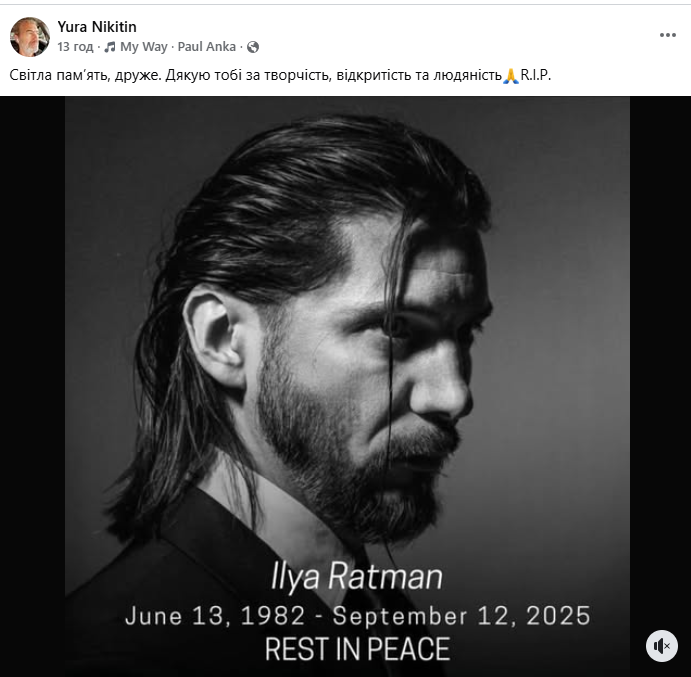Viewport: 691px width, 677px height.
Task: Click the "R.I.P." text in the post
Action: 536,76
